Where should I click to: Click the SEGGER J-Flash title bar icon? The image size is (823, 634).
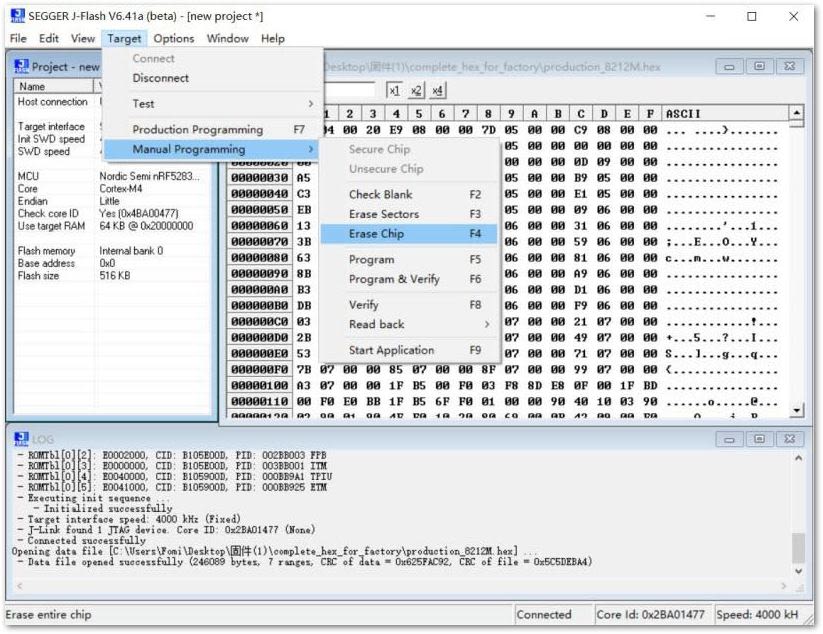click(17, 16)
